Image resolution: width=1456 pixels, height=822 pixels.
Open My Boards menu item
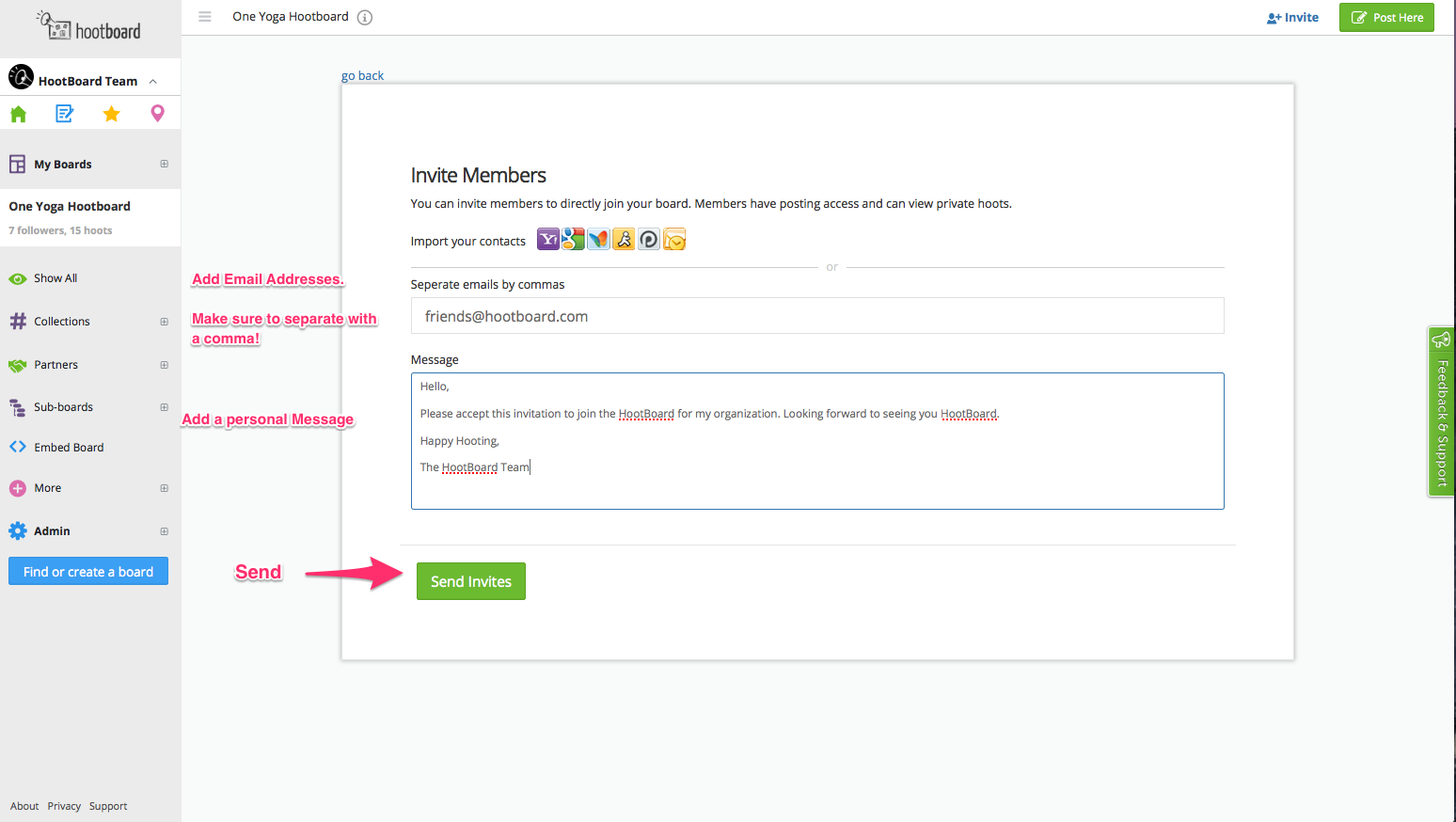[63, 165]
